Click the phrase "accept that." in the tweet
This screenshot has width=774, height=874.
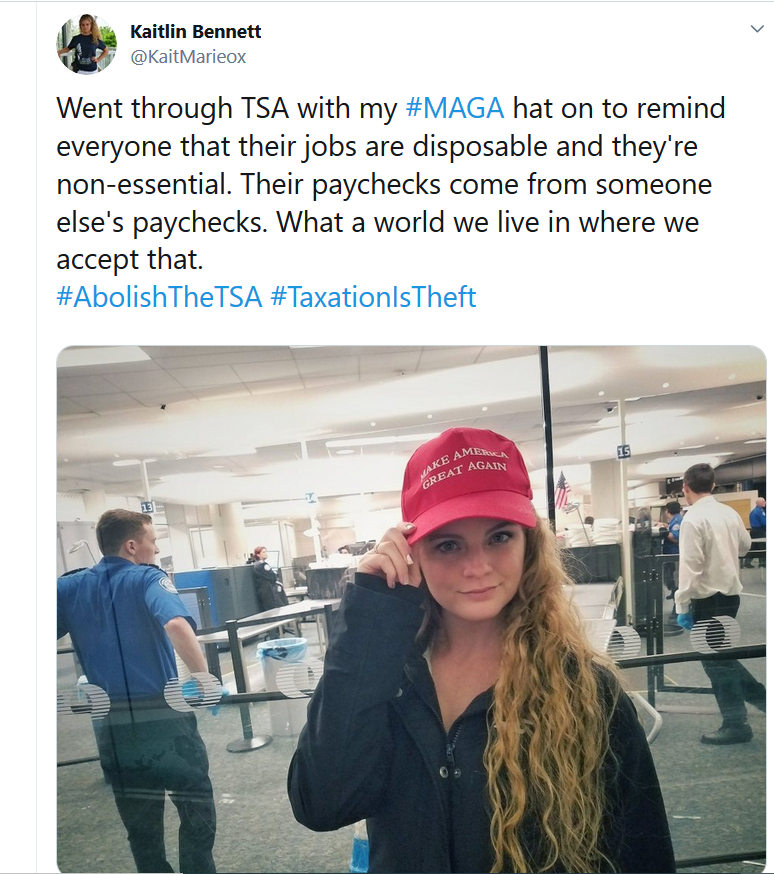point(130,260)
